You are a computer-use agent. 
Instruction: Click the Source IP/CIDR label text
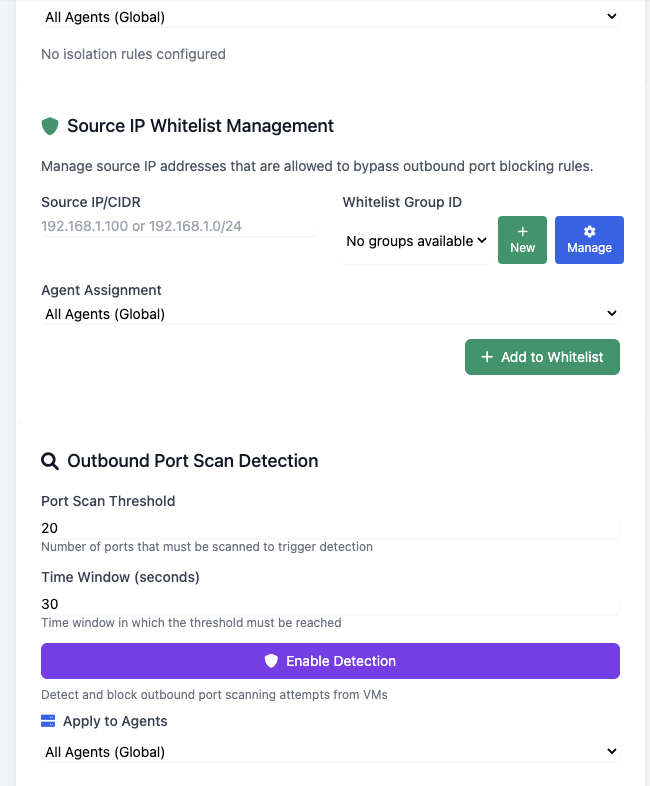[x=91, y=202]
